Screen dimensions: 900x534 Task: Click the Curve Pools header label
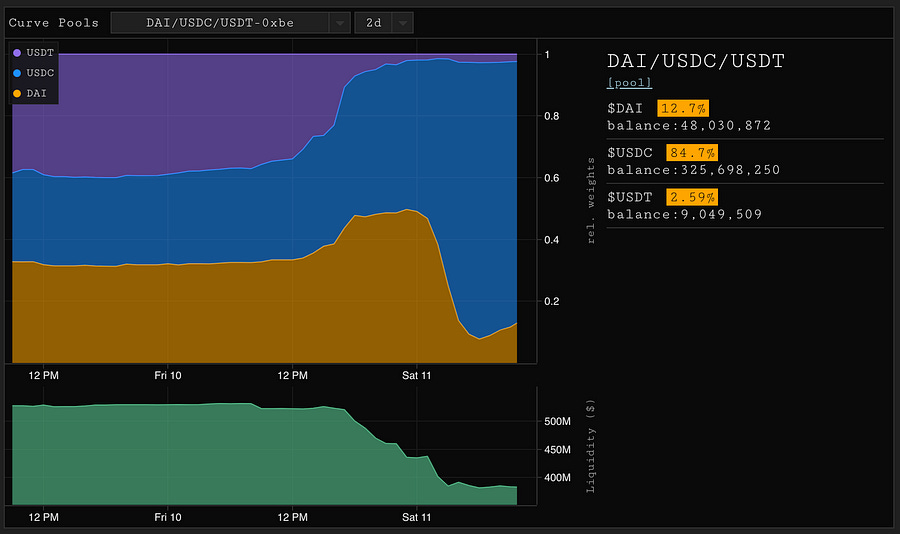[x=53, y=23]
